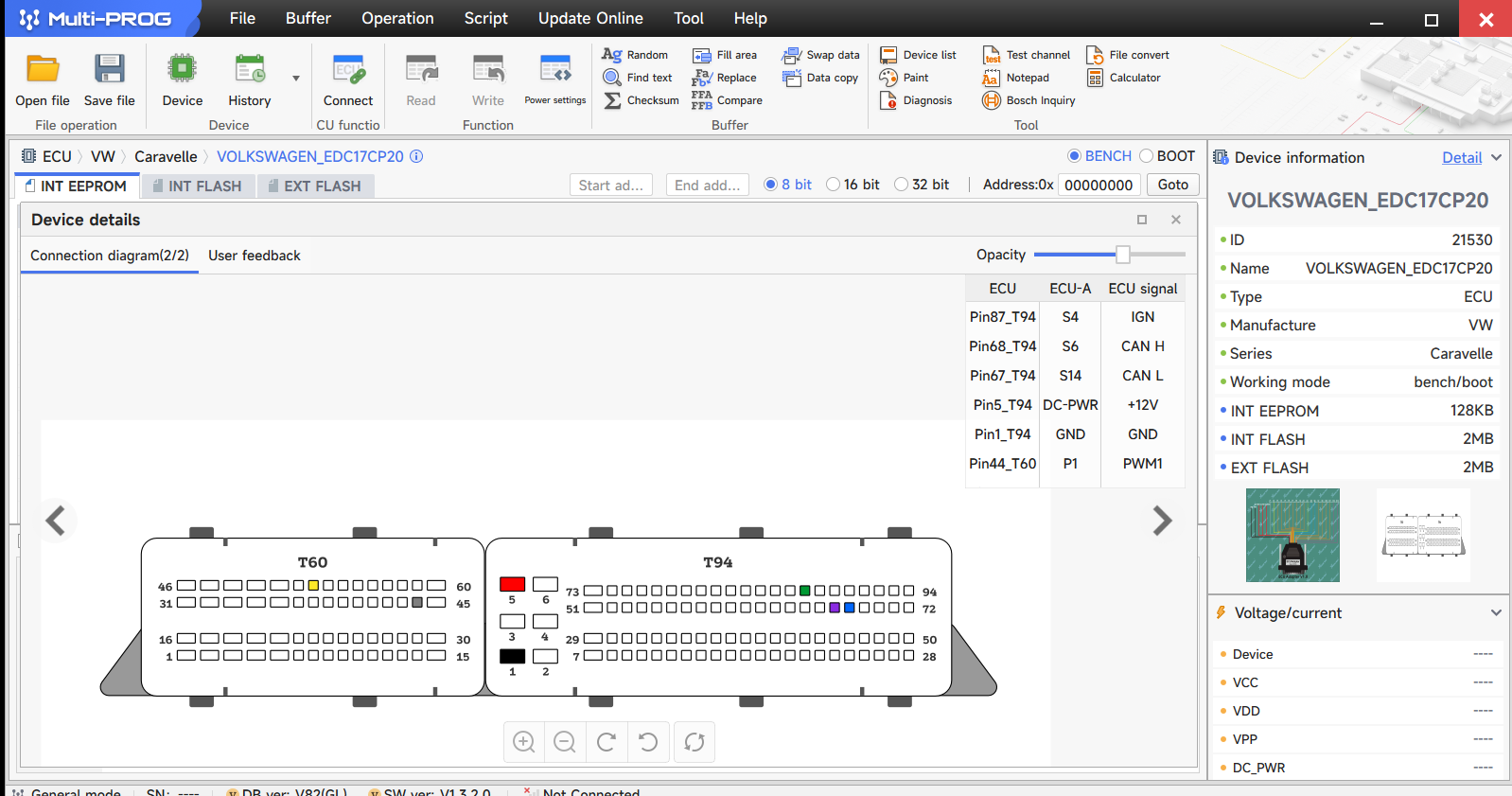Expand the History dropdown arrow
The width and height of the screenshot is (1512, 796).
pyautogui.click(x=296, y=79)
